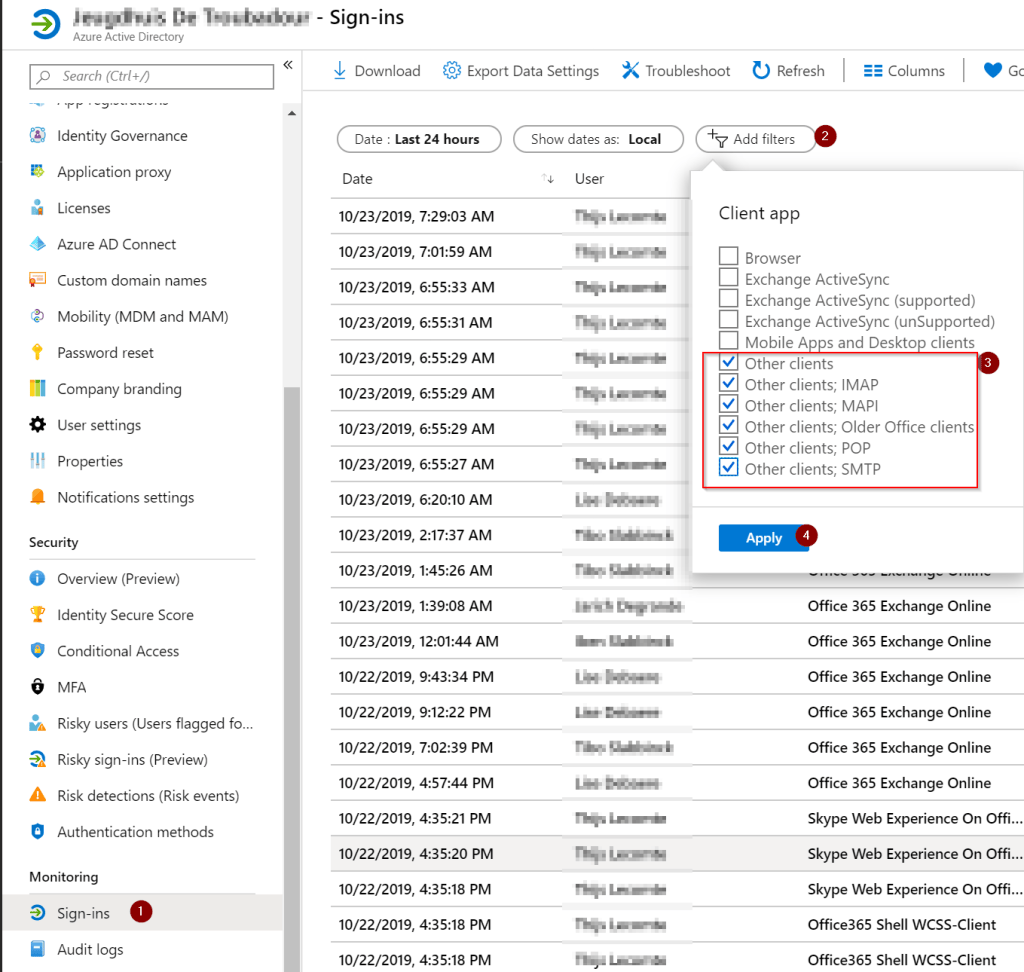The width and height of the screenshot is (1024, 972).
Task: Click the blue heart feedback icon
Action: click(993, 70)
